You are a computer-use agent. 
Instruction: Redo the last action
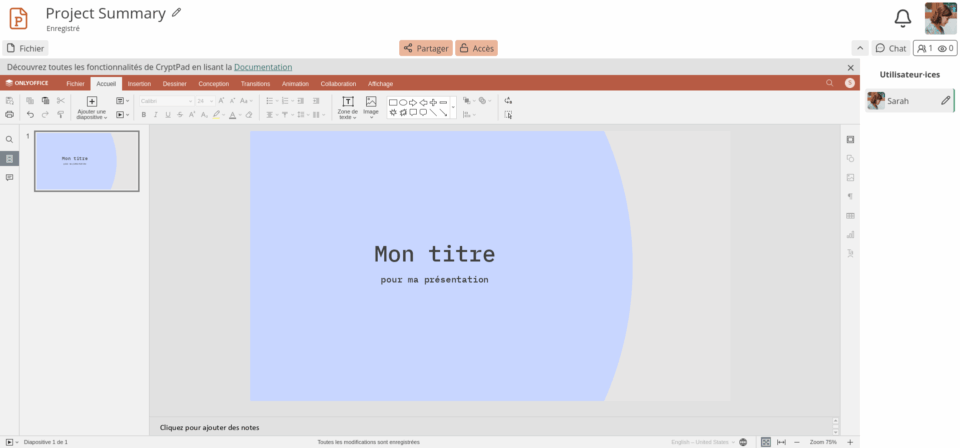pos(45,114)
